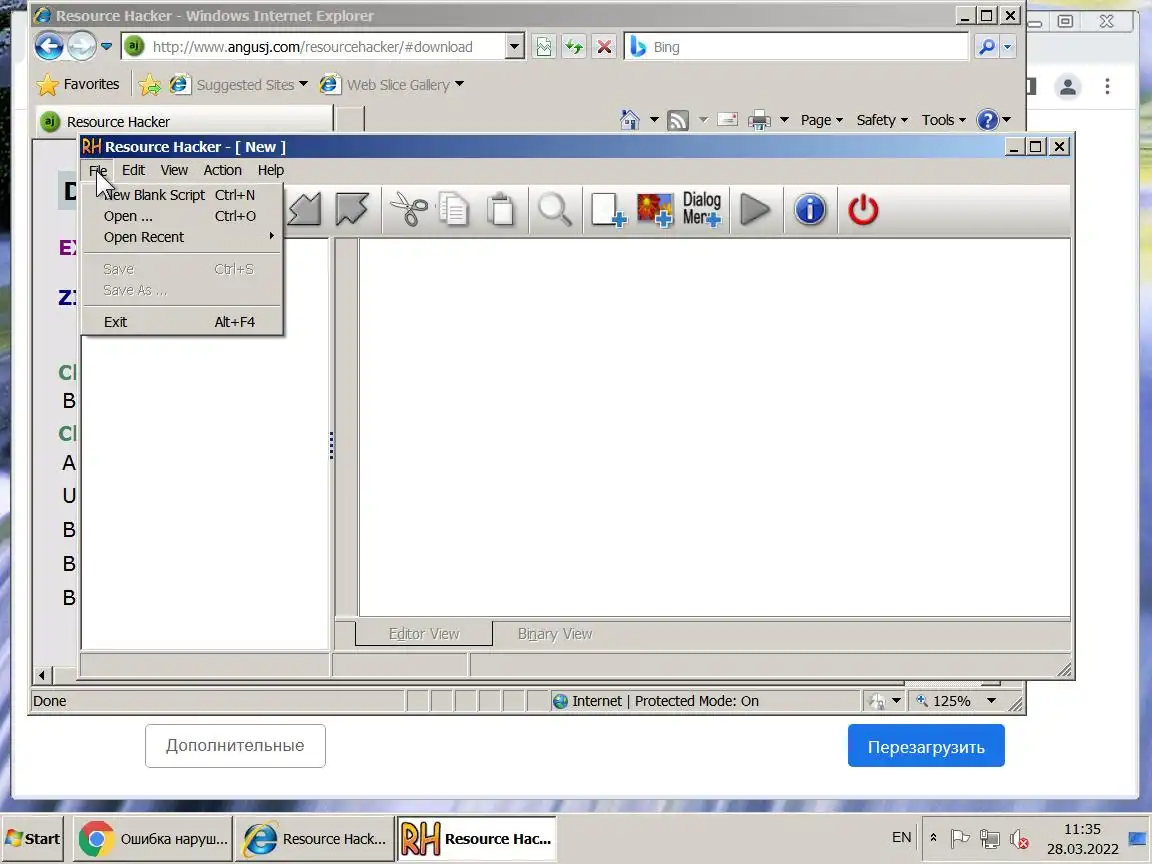Click the Copy icon in Resource Hacker toolbar
1152x864 pixels.
(454, 209)
